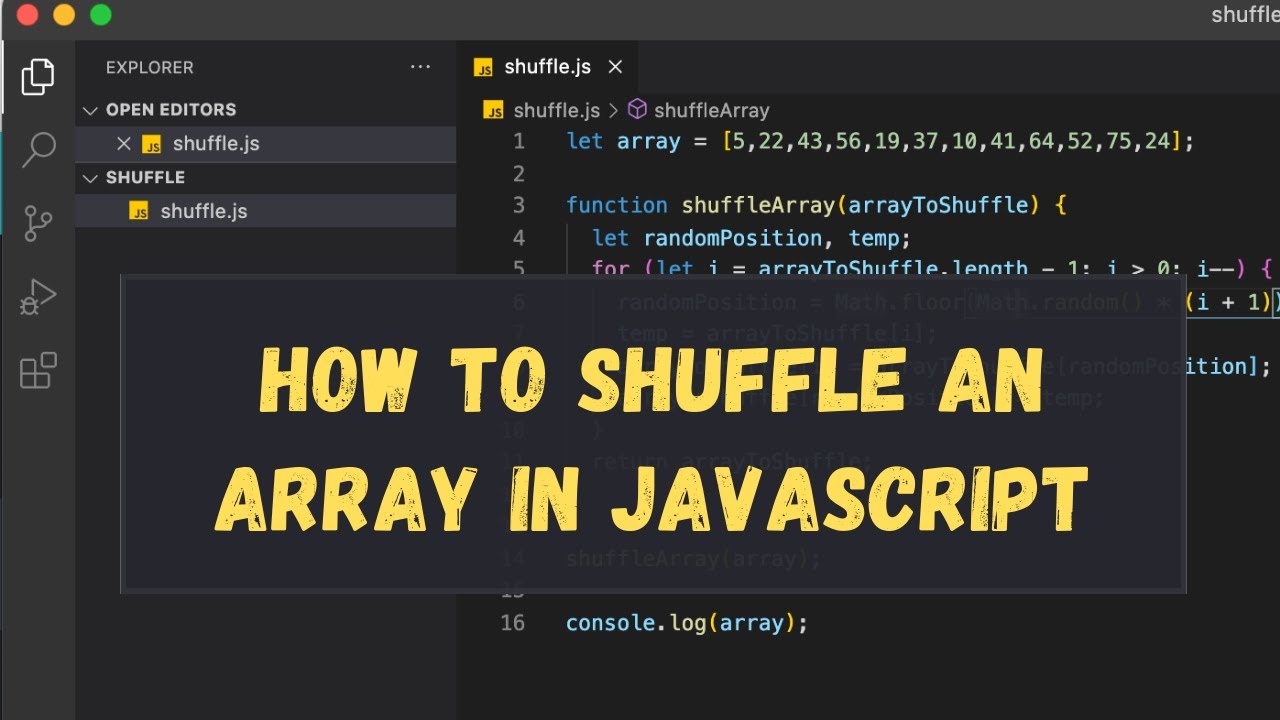Image resolution: width=1280 pixels, height=720 pixels.
Task: Collapse the OPEN EDITORS section
Action: (90, 110)
